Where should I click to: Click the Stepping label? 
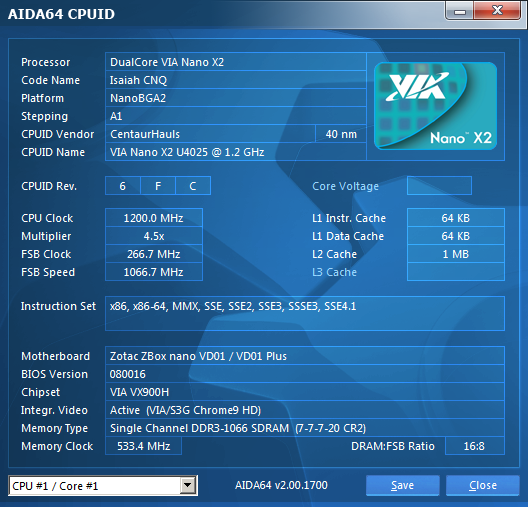click(x=44, y=116)
